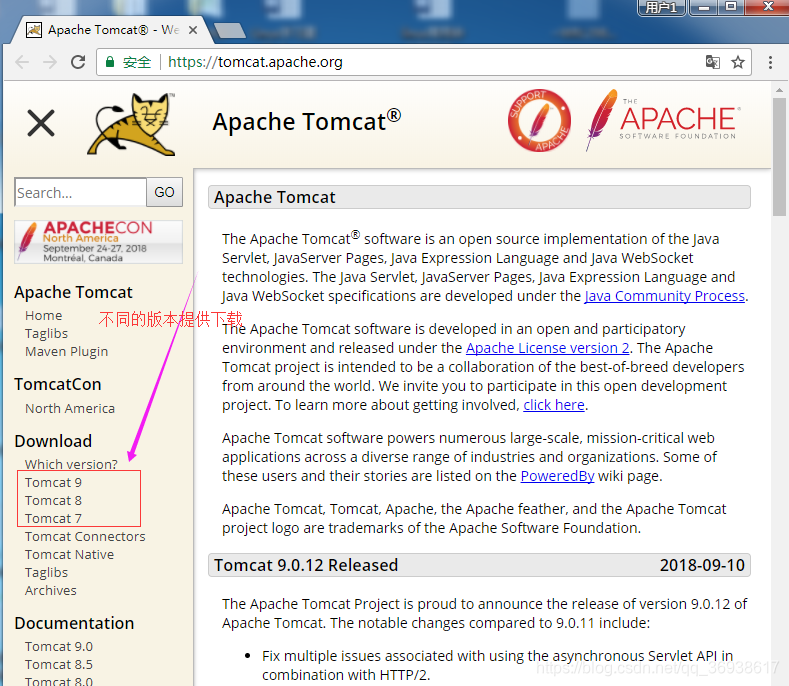
Task: Click the Documentation sidebar heading
Action: pyautogui.click(x=74, y=623)
